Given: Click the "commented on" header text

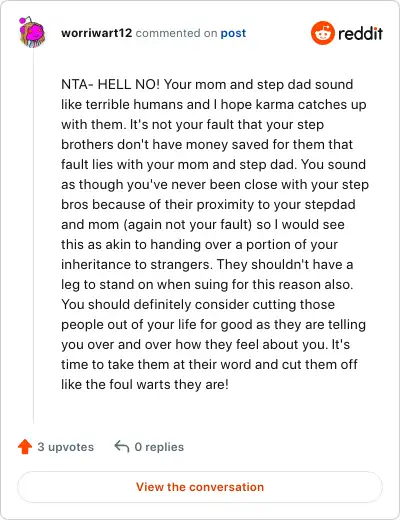Looking at the screenshot, I should click(176, 33).
